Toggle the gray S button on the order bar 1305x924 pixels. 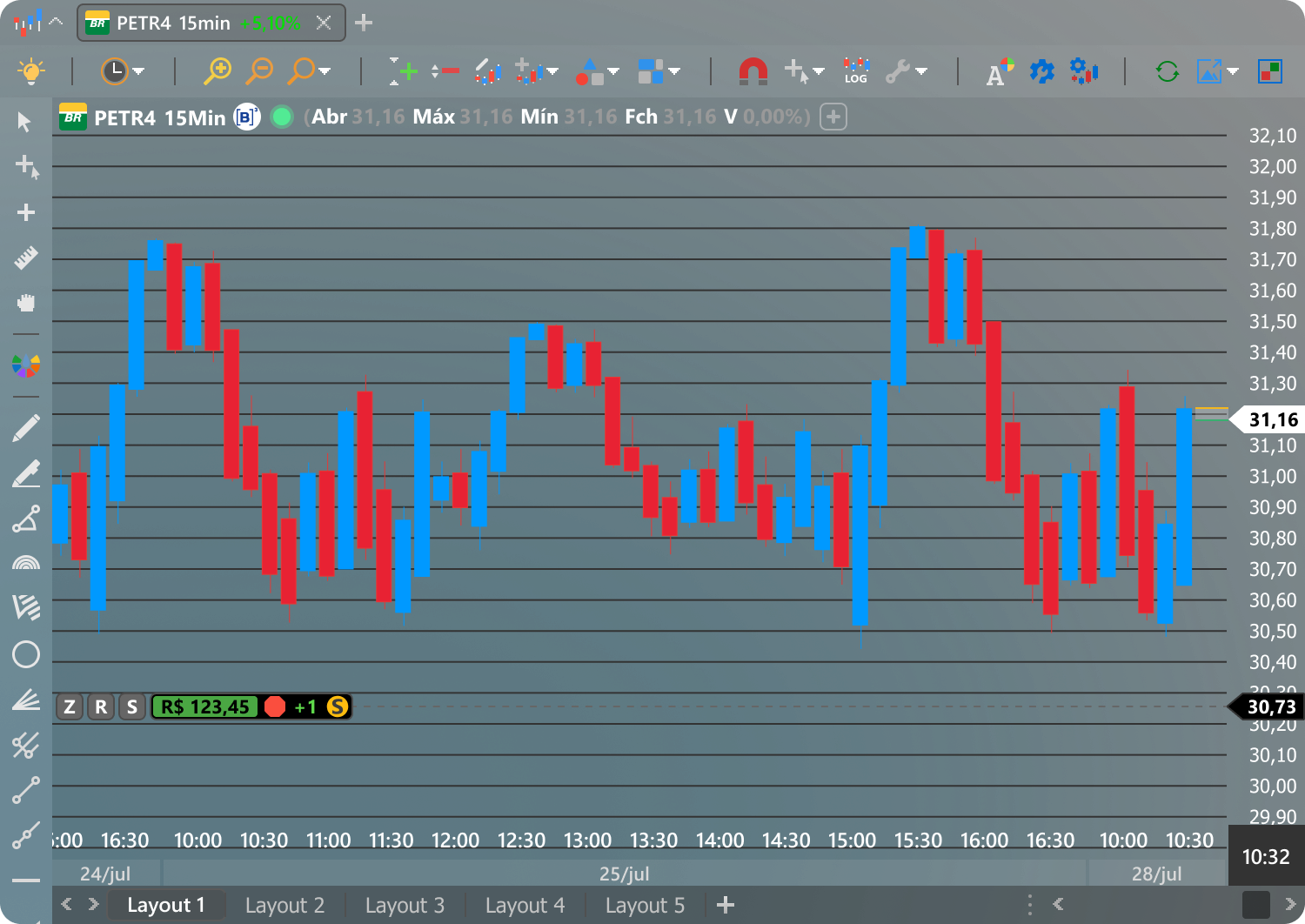tap(132, 706)
